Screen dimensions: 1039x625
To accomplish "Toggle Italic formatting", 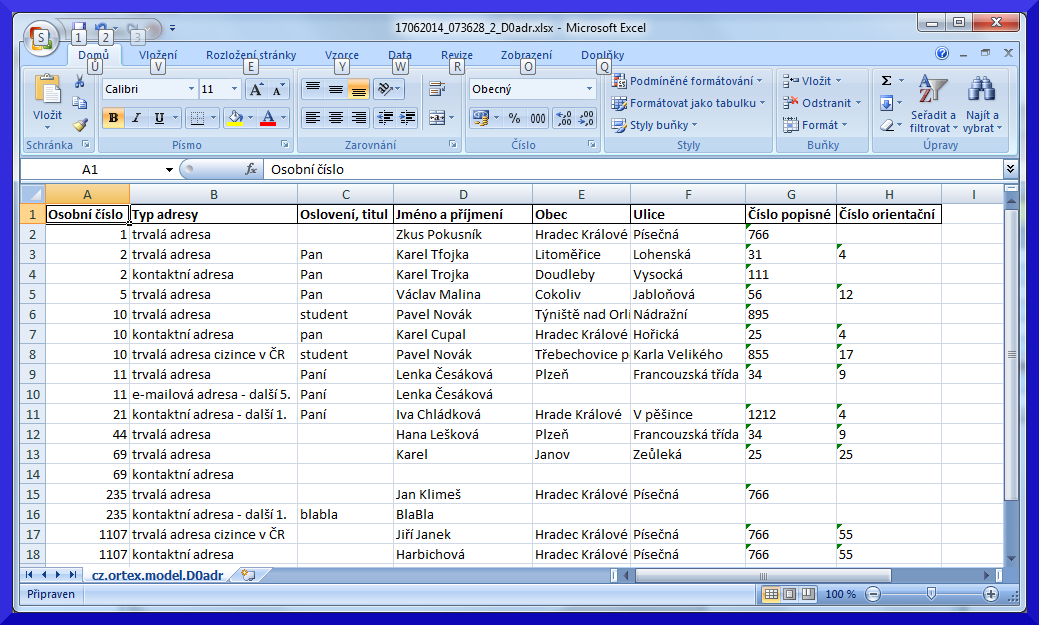I will pyautogui.click(x=137, y=118).
